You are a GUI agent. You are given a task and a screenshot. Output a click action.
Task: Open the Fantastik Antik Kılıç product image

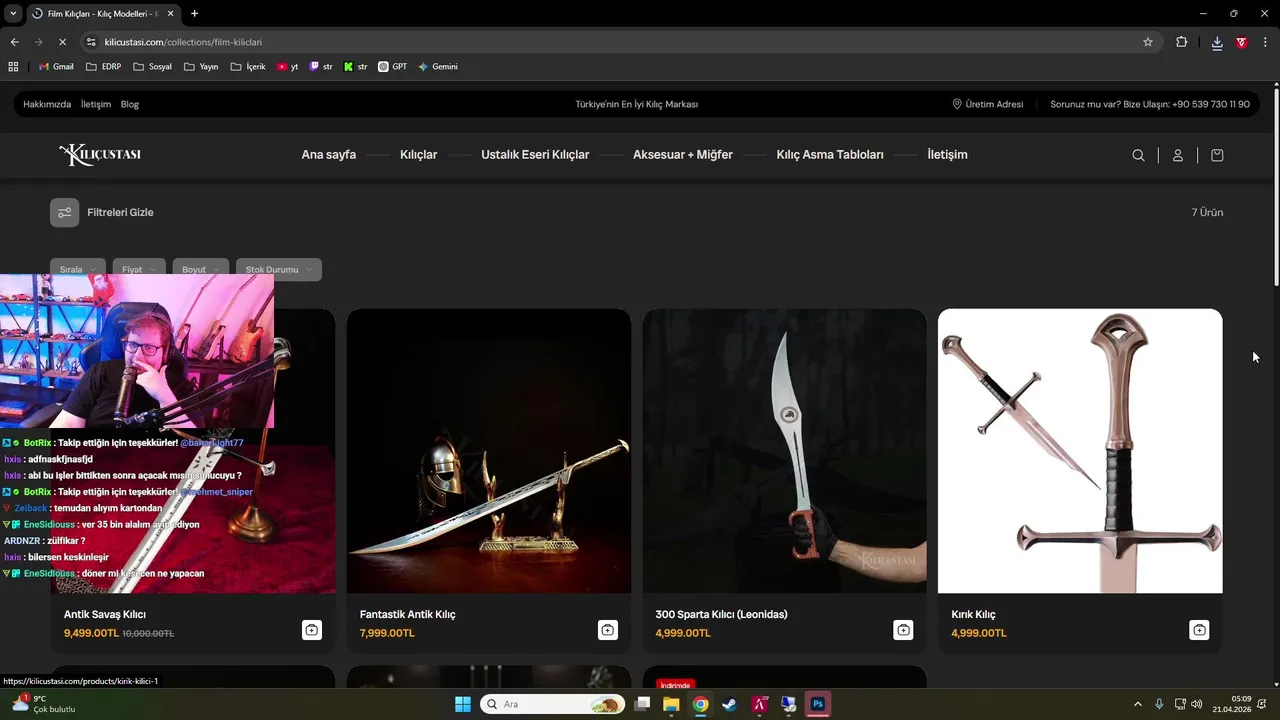(x=488, y=451)
